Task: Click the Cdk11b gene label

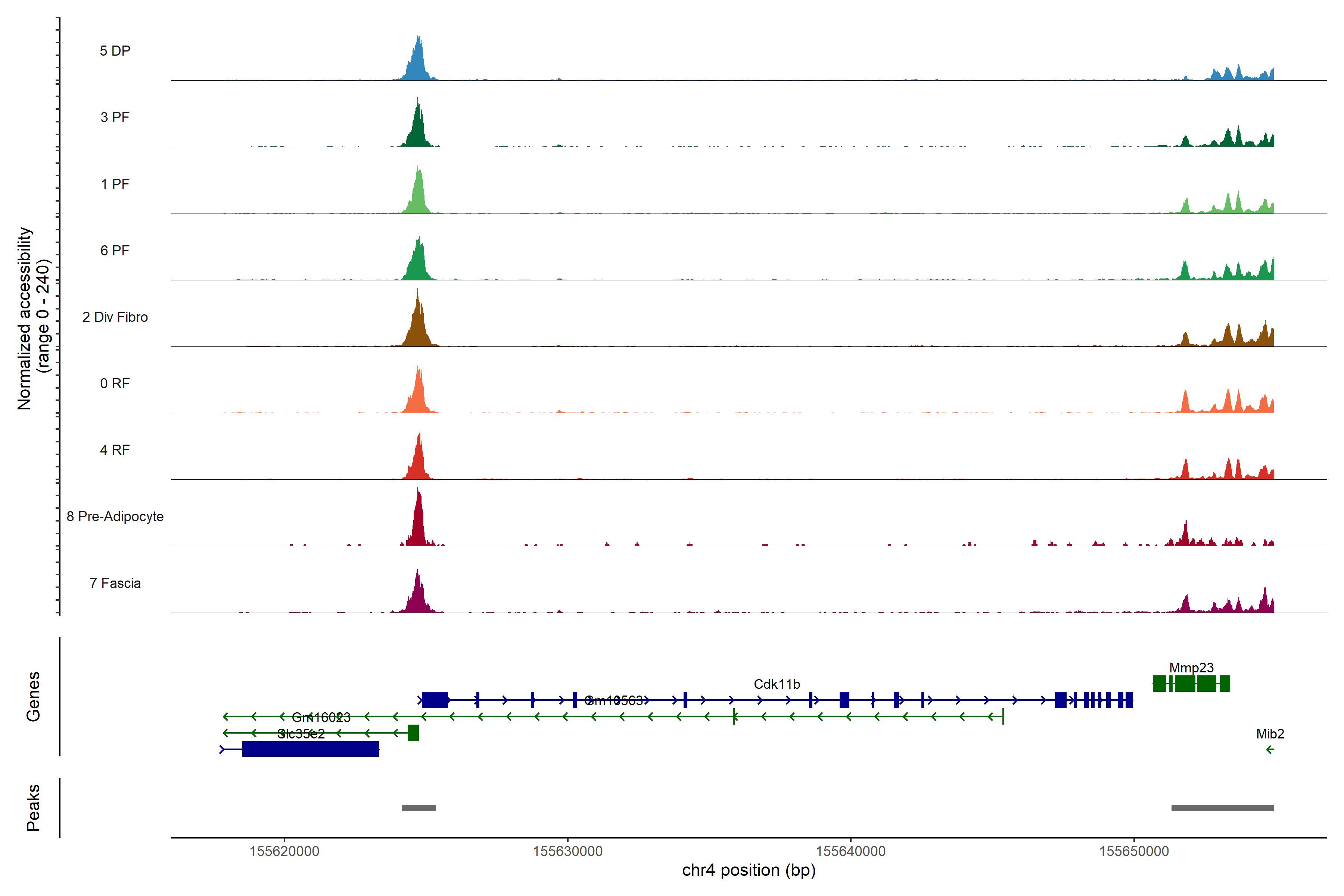Action: click(777, 684)
